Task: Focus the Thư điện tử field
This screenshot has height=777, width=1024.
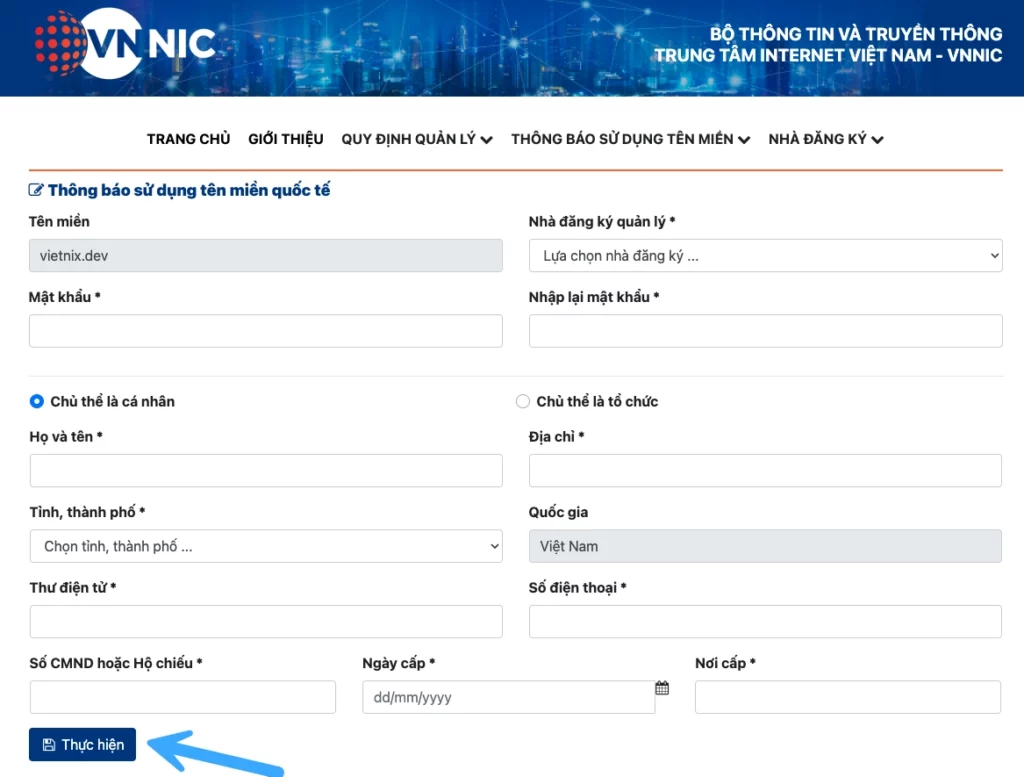Action: 266,621
